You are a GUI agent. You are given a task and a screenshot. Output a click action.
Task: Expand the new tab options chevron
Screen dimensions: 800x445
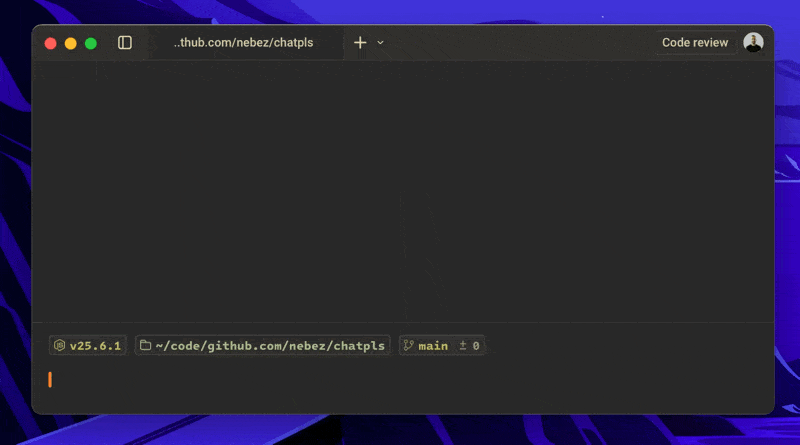(380, 43)
